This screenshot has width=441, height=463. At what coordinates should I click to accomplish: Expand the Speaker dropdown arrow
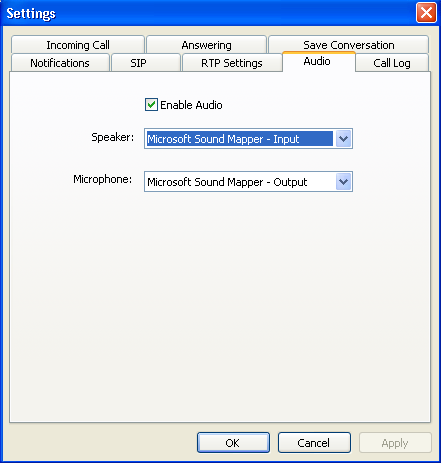pyautogui.click(x=343, y=139)
